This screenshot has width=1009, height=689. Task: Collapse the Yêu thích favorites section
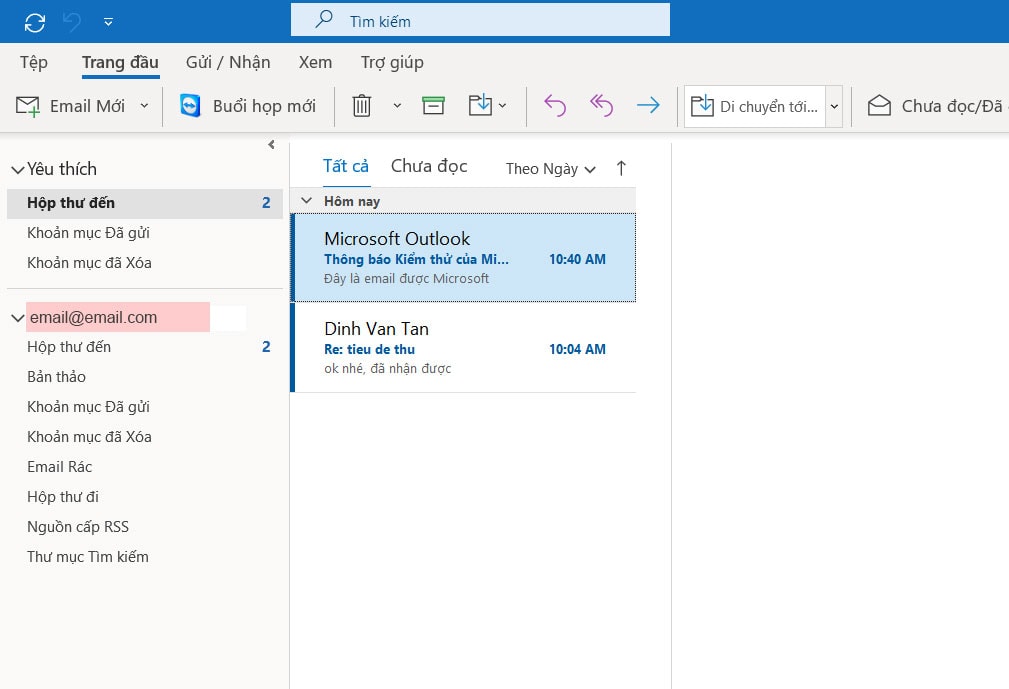[x=18, y=170]
